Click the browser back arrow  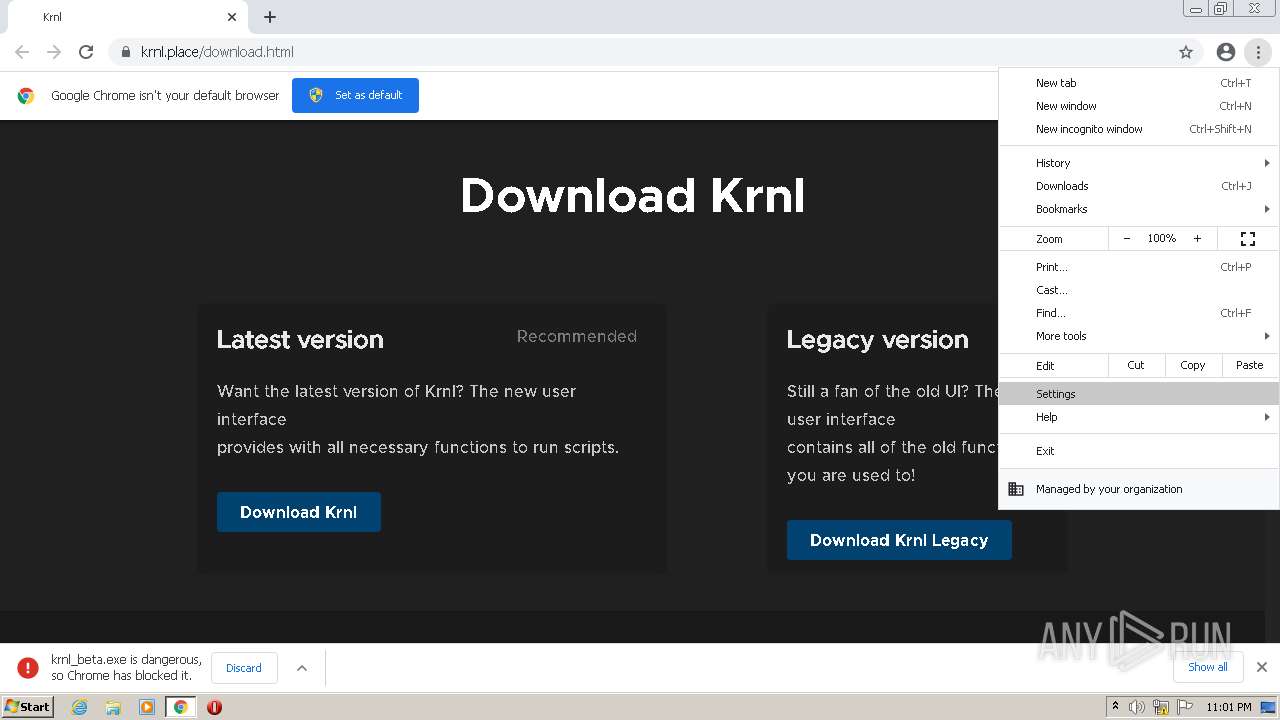point(22,52)
